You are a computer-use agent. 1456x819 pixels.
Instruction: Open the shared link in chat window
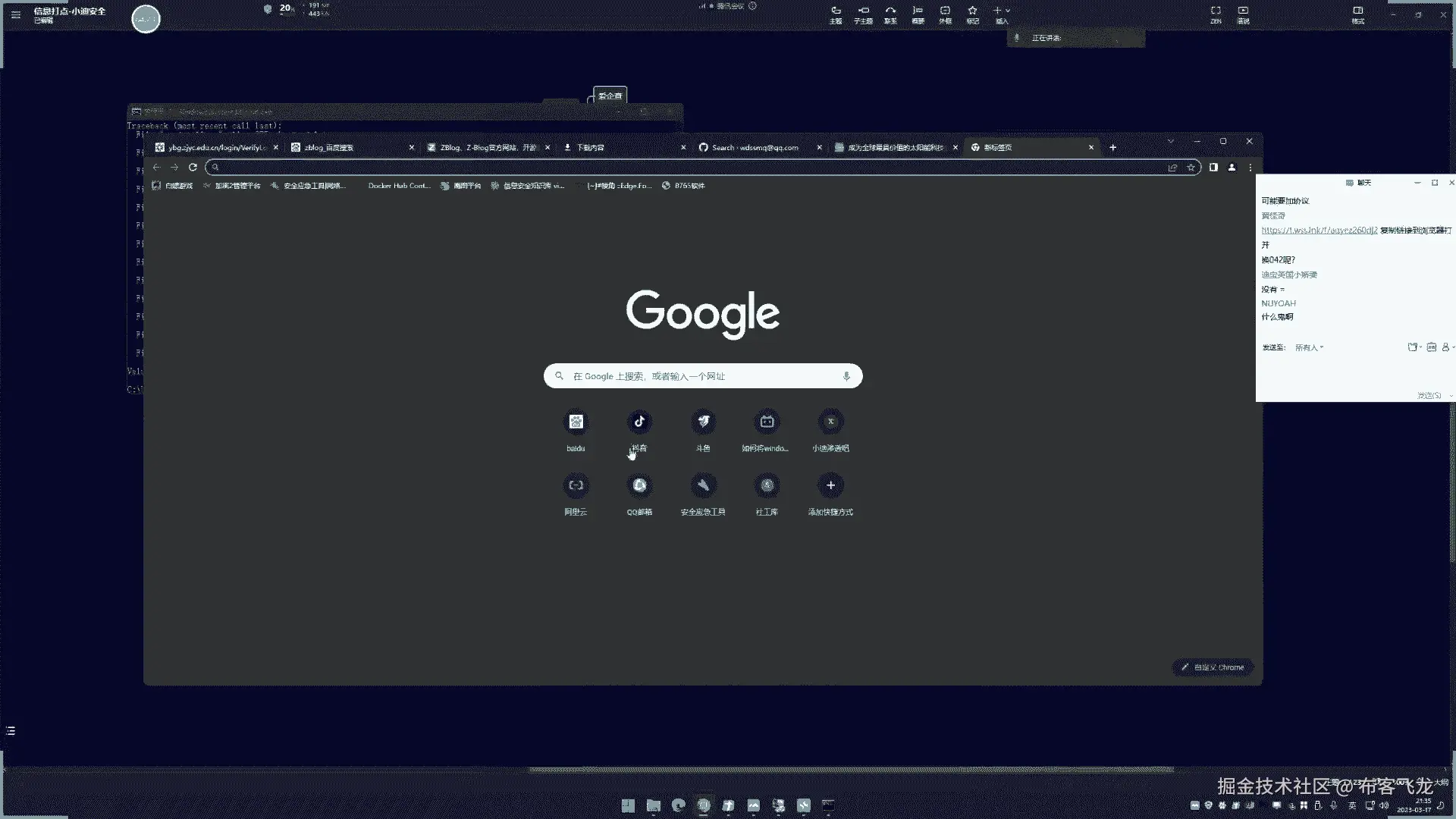click(1319, 230)
